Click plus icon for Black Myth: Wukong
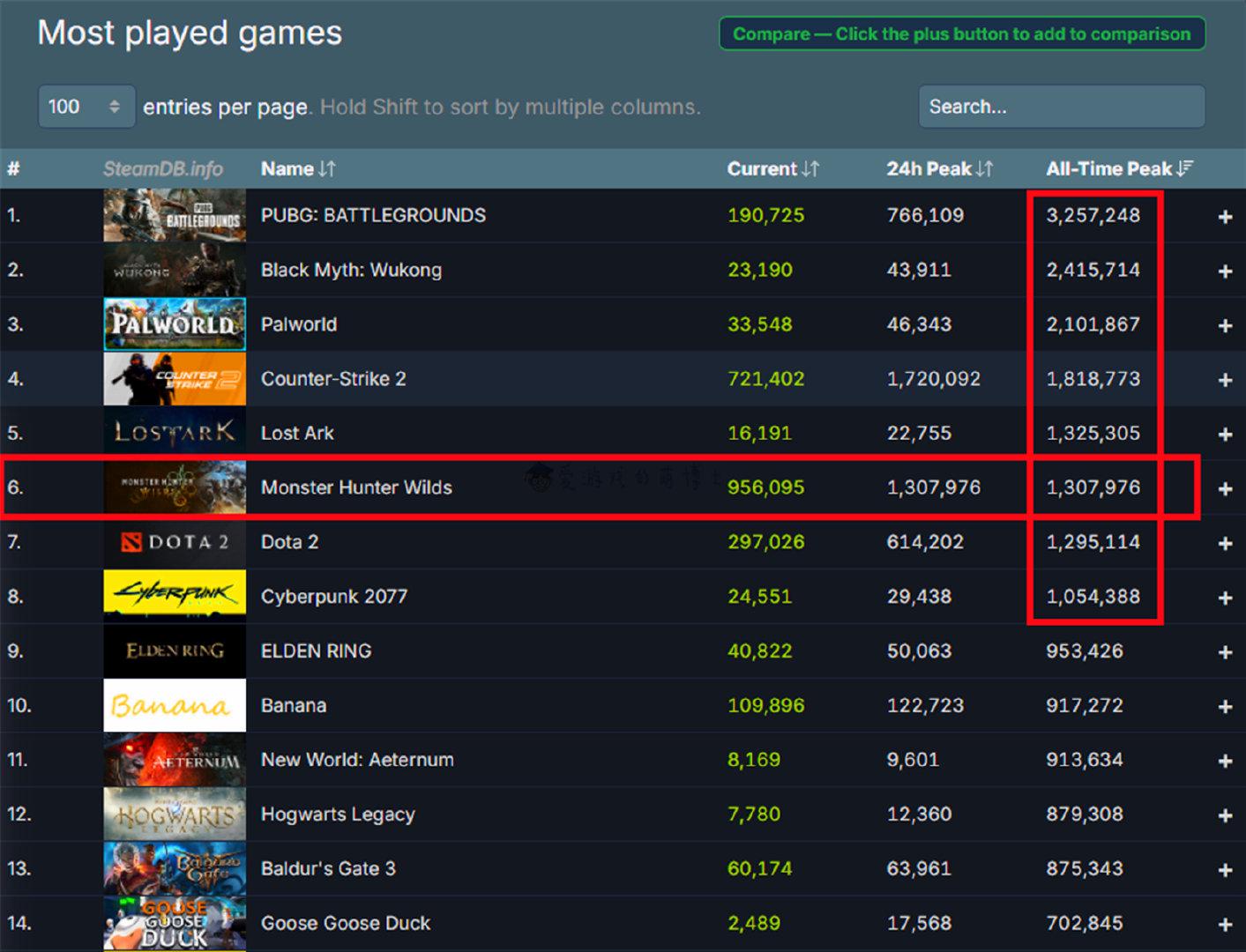 point(1225,271)
